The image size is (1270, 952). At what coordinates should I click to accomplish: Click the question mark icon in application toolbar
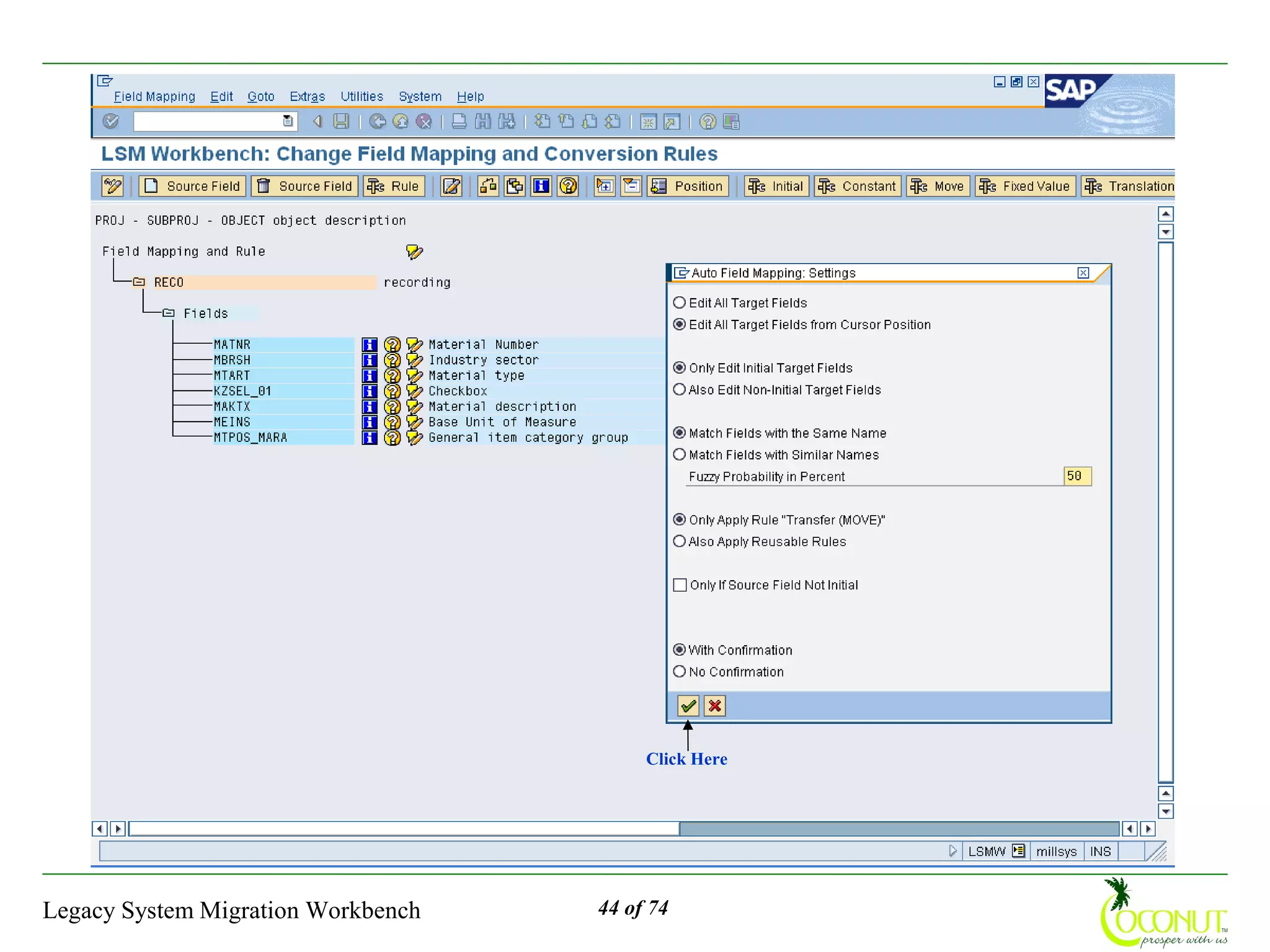click(568, 186)
